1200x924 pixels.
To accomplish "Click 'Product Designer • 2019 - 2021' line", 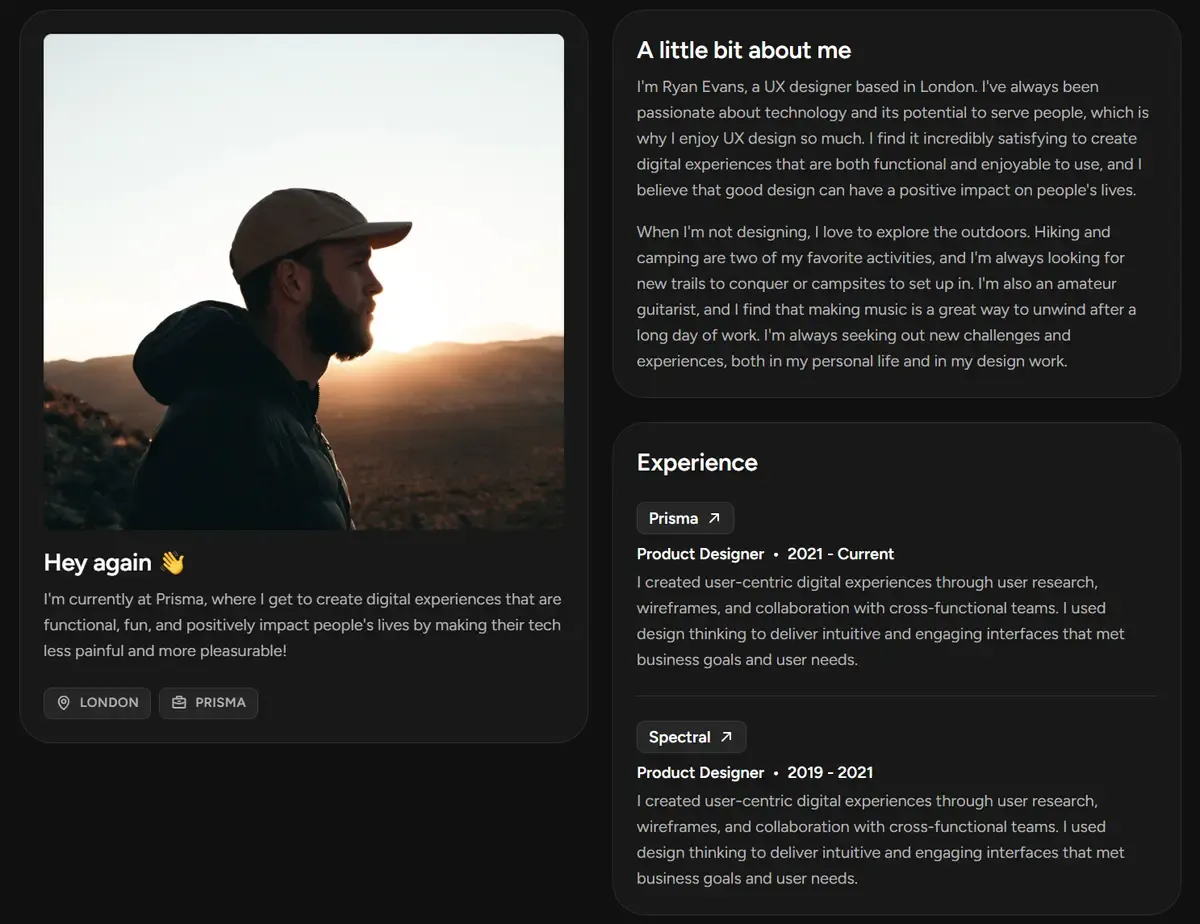I will (x=755, y=772).
